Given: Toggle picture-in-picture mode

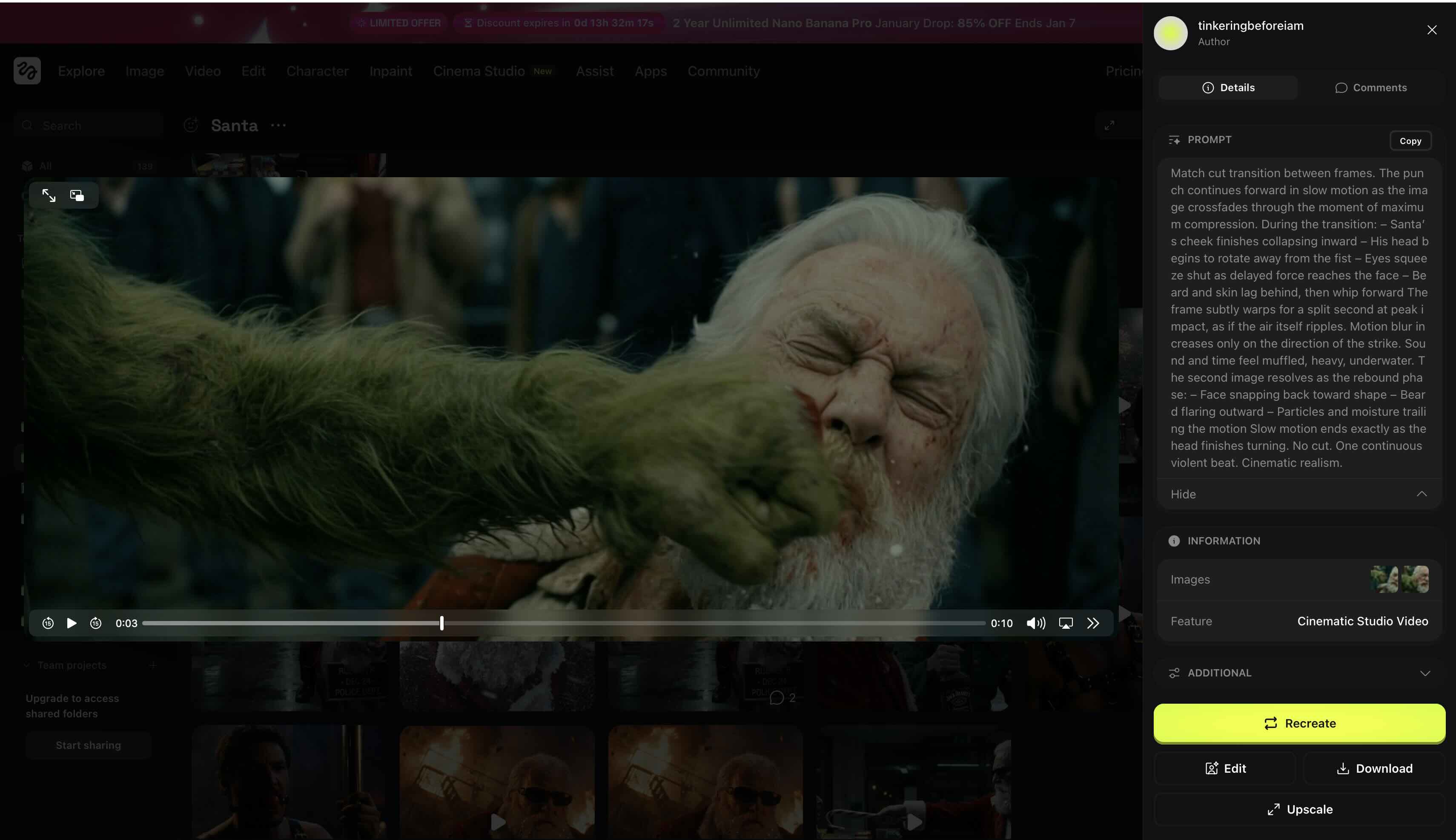Looking at the screenshot, I should pos(77,196).
